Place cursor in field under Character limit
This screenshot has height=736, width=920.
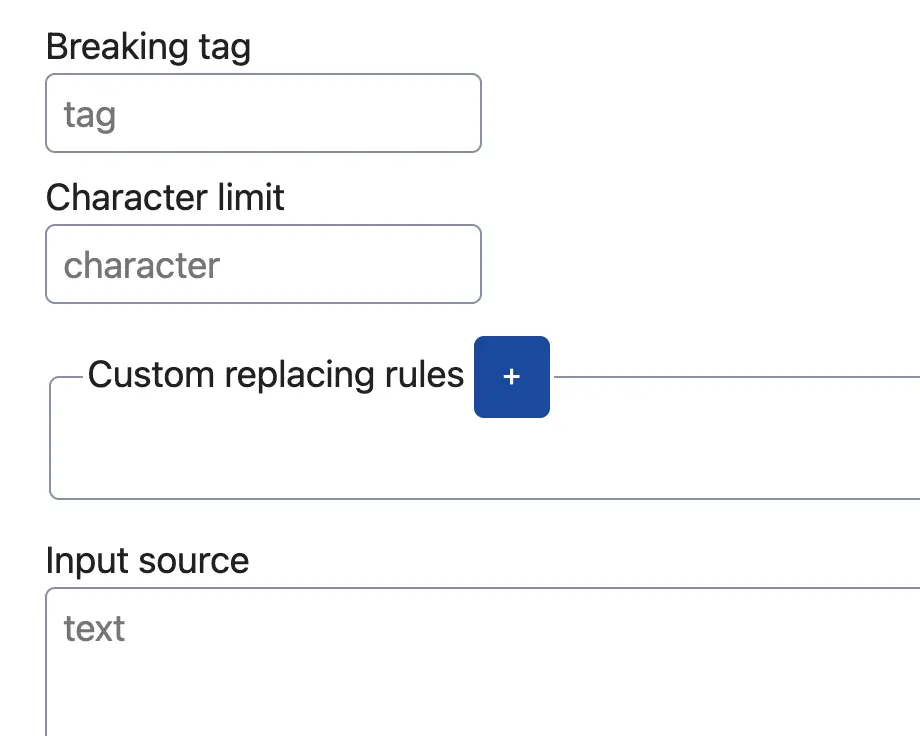(x=263, y=264)
